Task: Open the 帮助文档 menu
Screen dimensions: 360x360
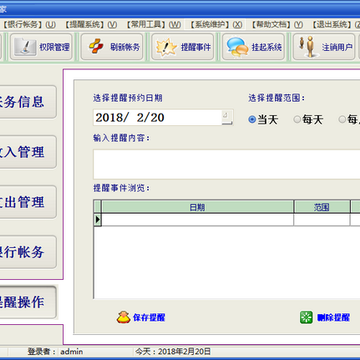Action: click(x=277, y=25)
